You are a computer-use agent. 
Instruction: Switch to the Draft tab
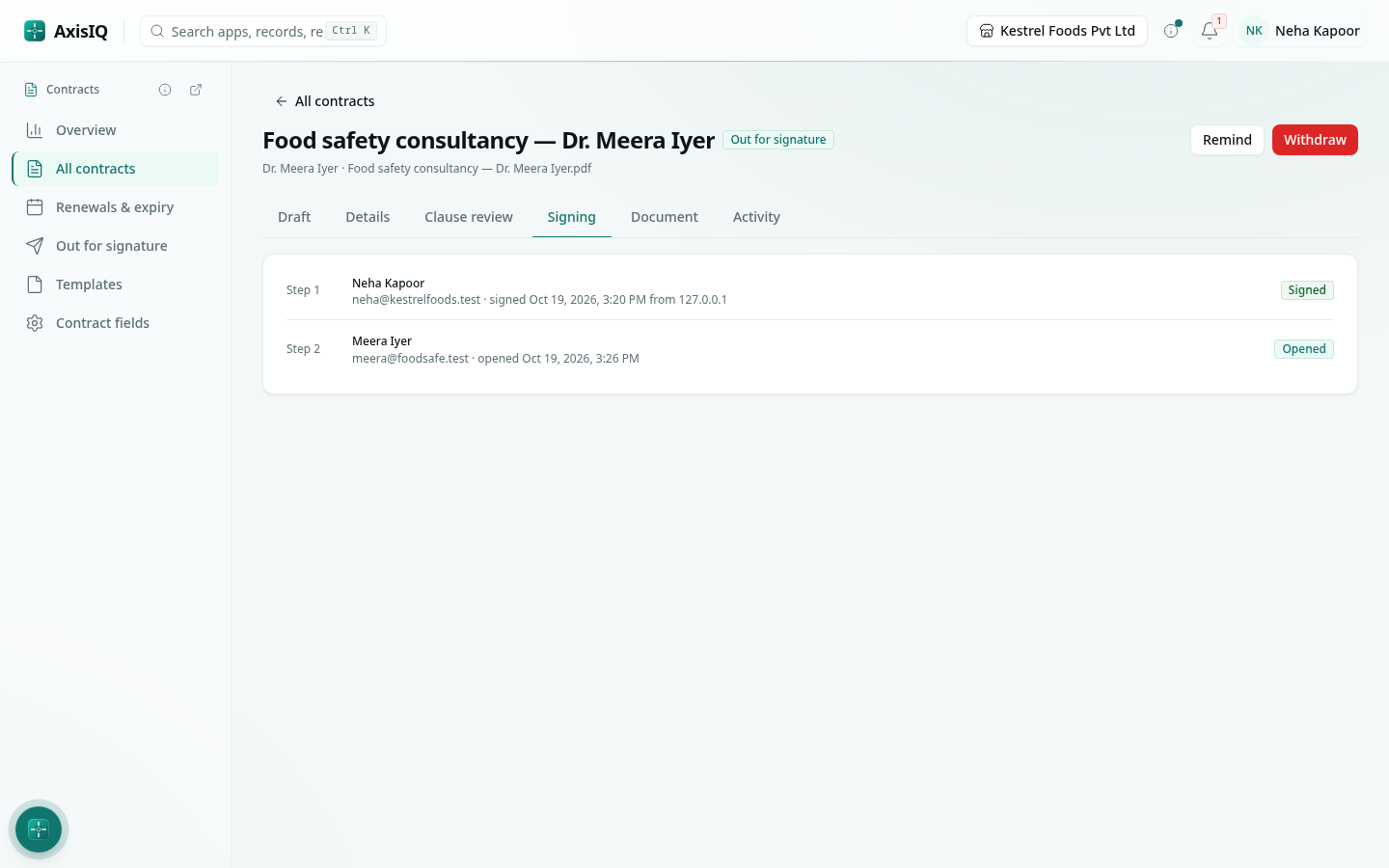[294, 217]
